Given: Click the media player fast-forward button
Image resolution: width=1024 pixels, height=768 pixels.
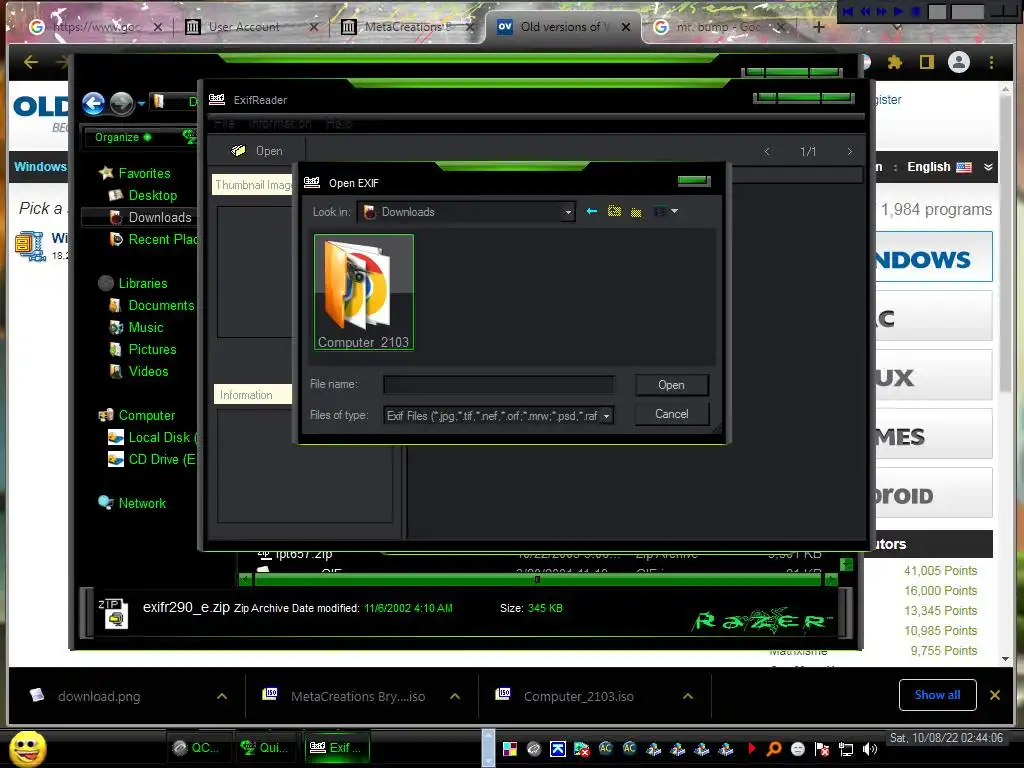Looking at the screenshot, I should tap(882, 11).
